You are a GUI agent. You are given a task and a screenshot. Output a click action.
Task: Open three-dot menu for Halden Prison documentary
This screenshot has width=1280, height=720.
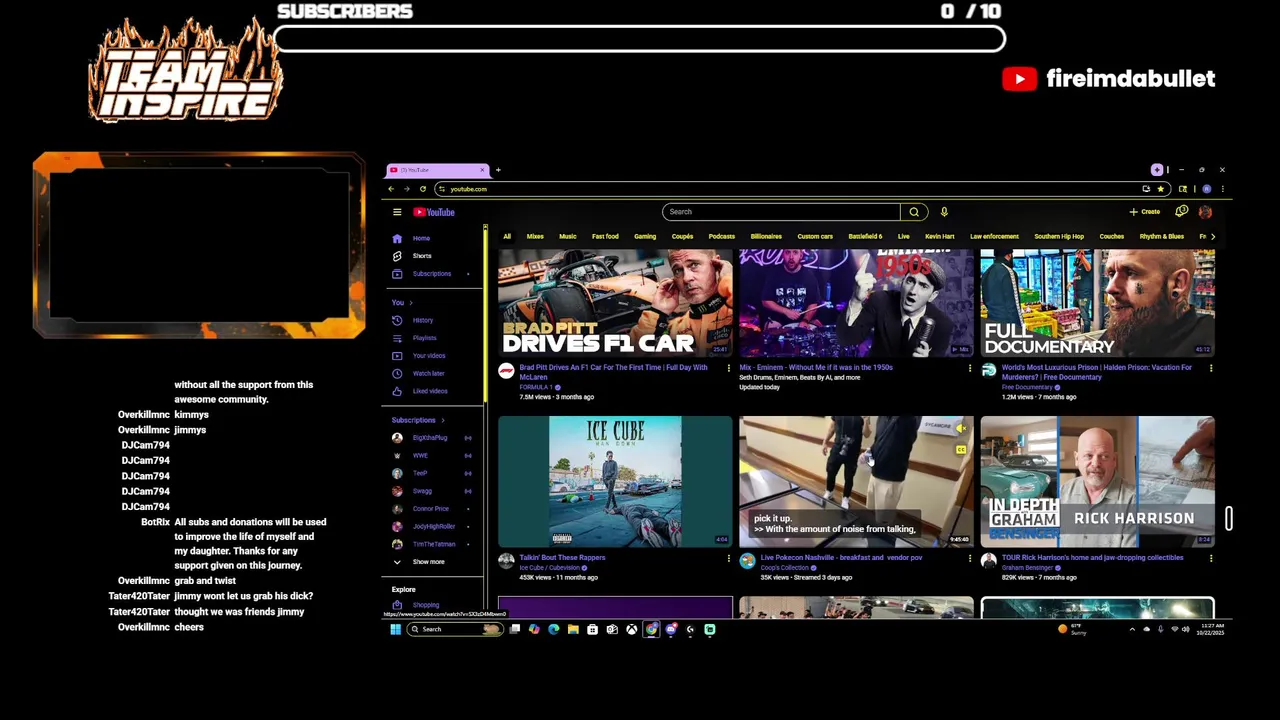point(1211,369)
